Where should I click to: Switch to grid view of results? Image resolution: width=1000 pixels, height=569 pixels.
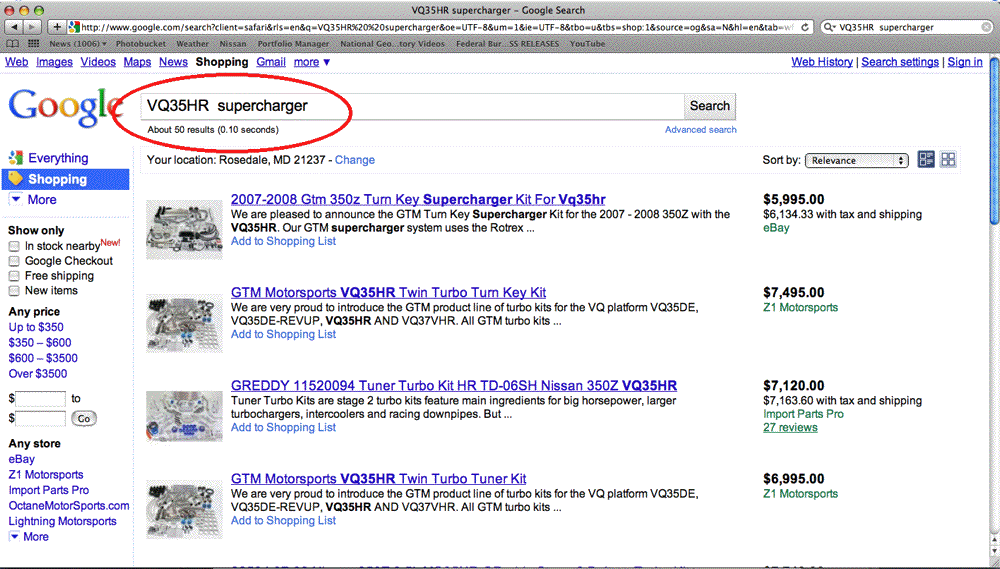(948, 160)
